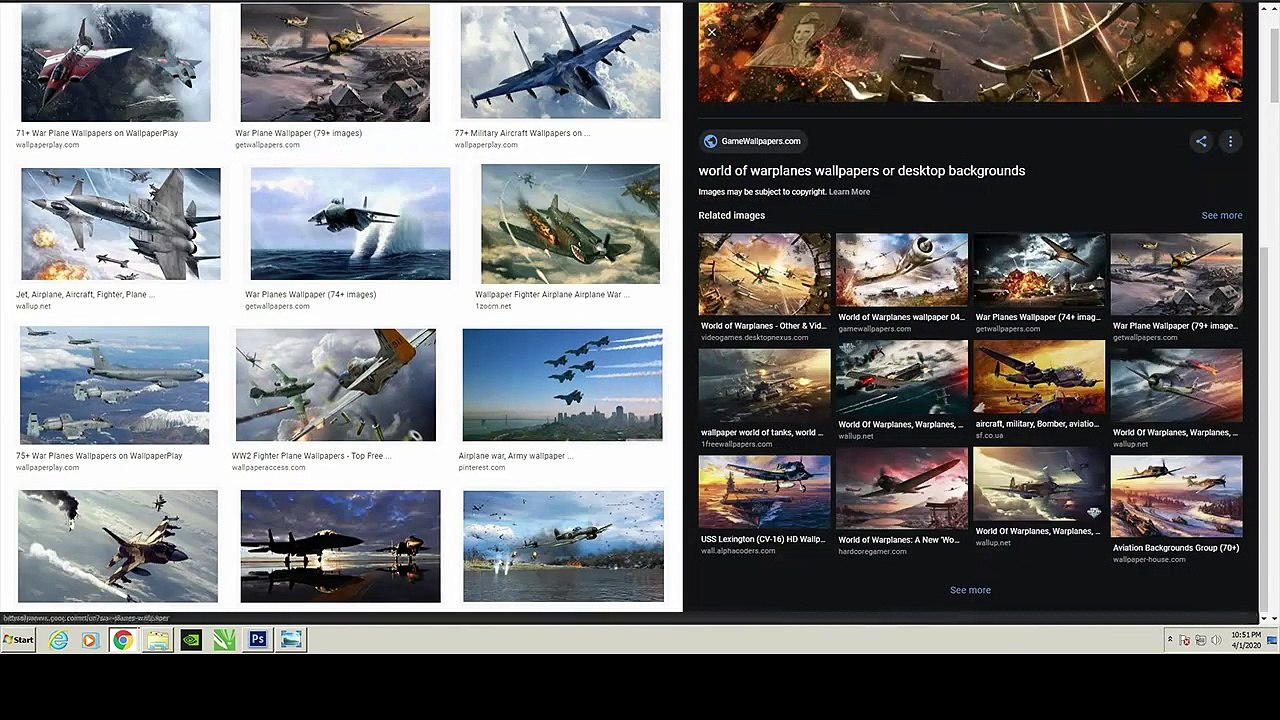1280x720 pixels.
Task: Open '75+ War Planes Wallpapers on WallpaperPlay' thumbnail
Action: point(114,385)
